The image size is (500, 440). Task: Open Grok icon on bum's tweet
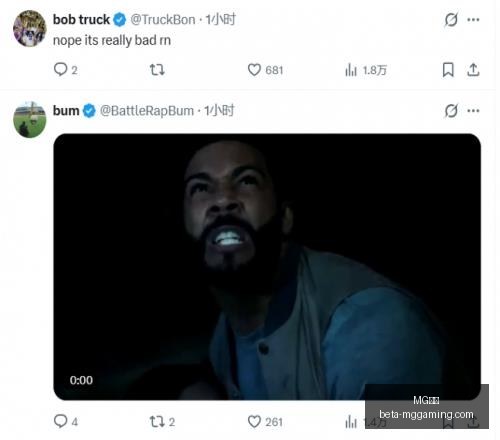[451, 111]
